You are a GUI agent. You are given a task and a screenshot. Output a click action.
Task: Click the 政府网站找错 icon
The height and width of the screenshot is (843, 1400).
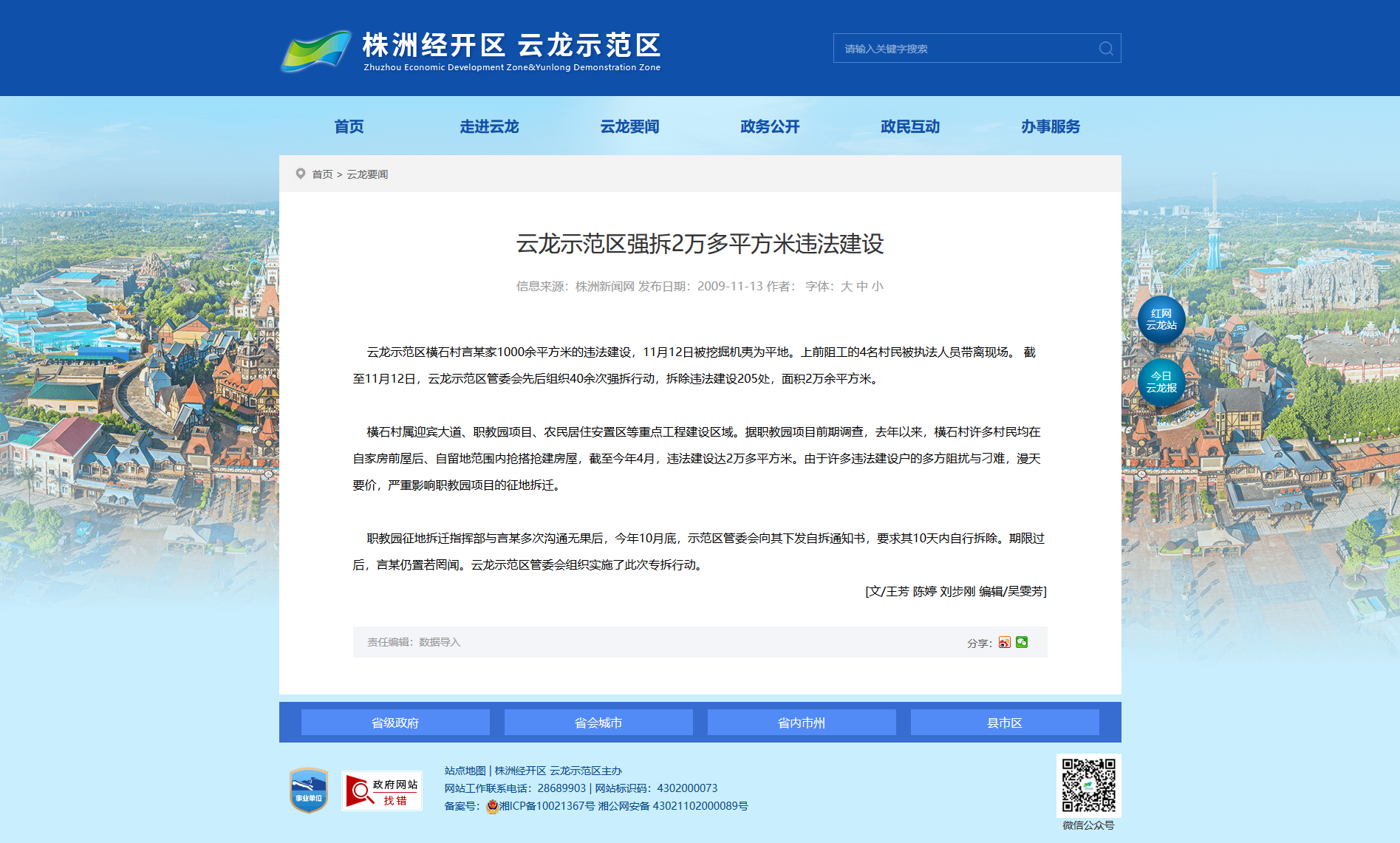[x=382, y=791]
